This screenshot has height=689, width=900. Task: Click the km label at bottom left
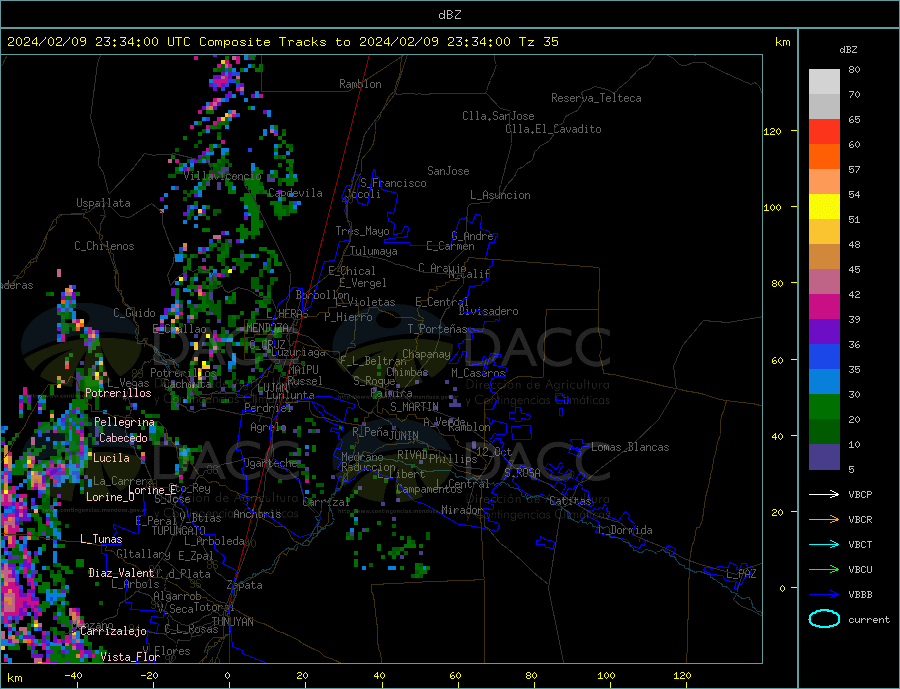15,678
